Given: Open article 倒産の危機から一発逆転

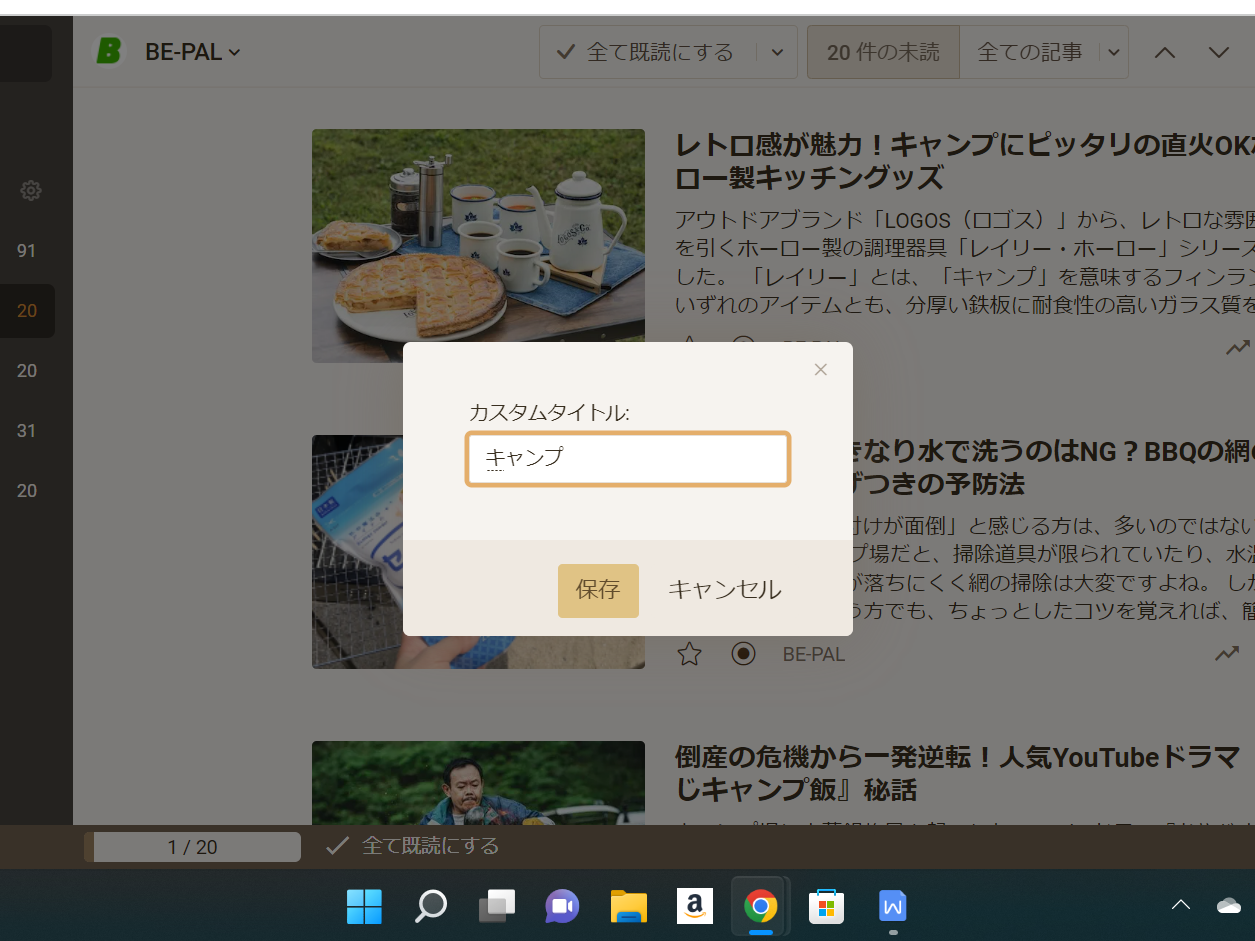Looking at the screenshot, I should pos(958,773).
